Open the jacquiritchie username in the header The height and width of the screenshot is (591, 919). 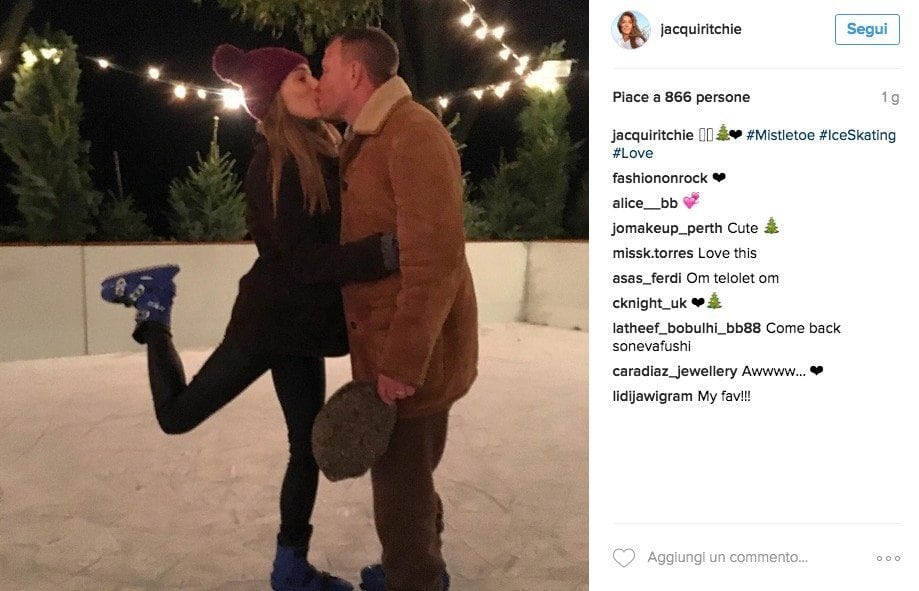701,29
